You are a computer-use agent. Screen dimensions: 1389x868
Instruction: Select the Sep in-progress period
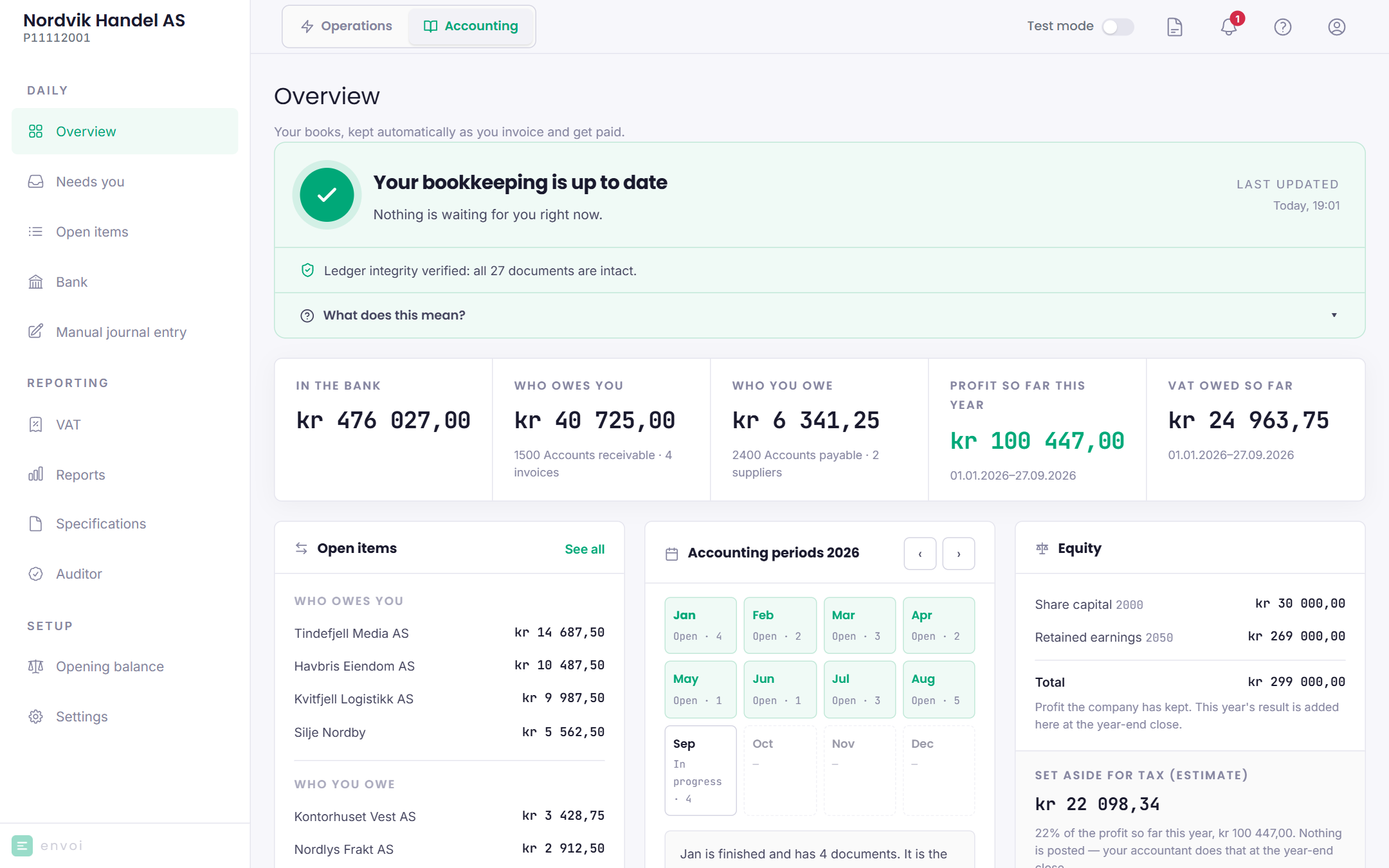[x=700, y=770]
